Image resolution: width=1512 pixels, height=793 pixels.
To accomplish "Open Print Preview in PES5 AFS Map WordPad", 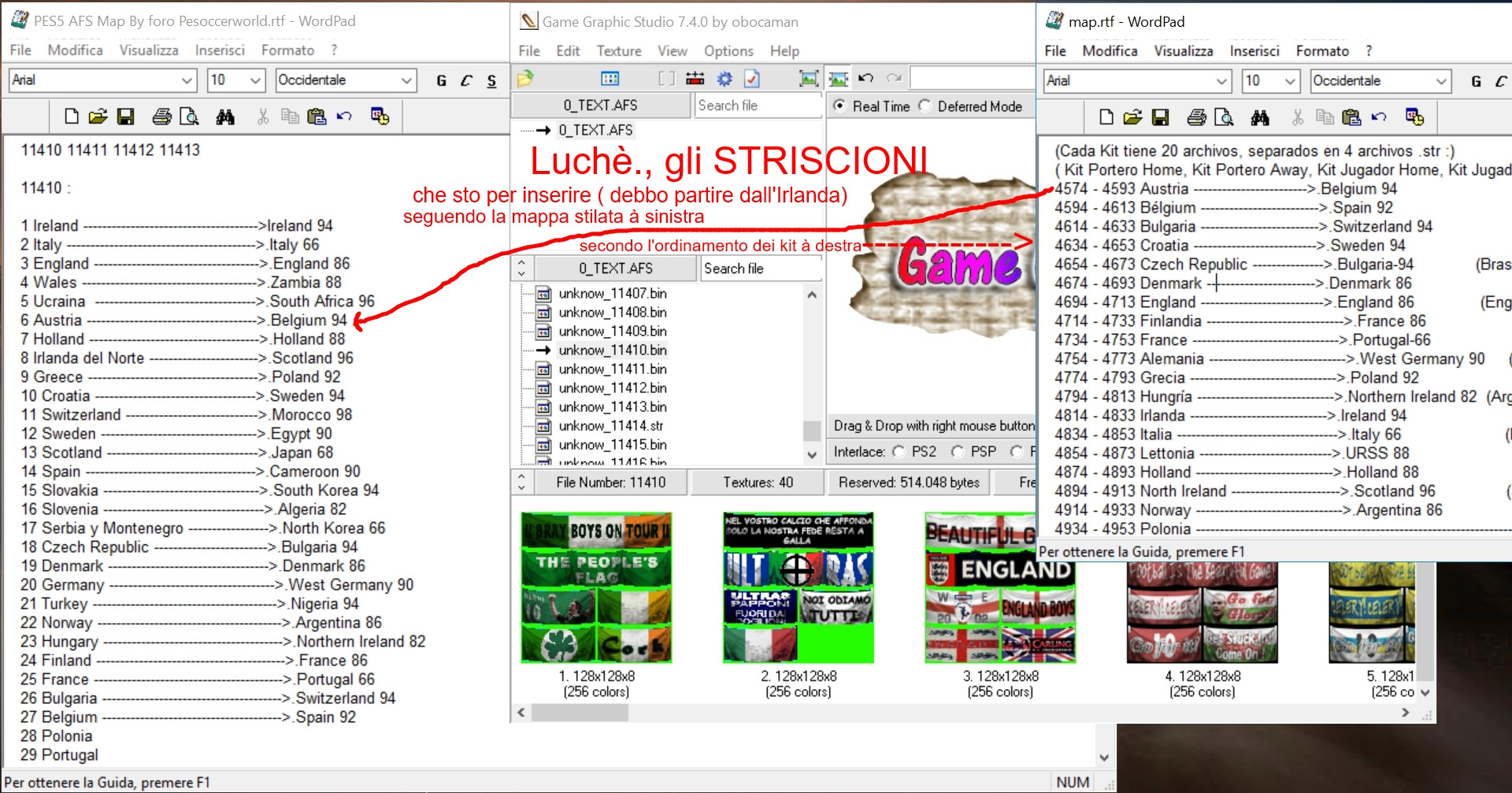I will [189, 117].
